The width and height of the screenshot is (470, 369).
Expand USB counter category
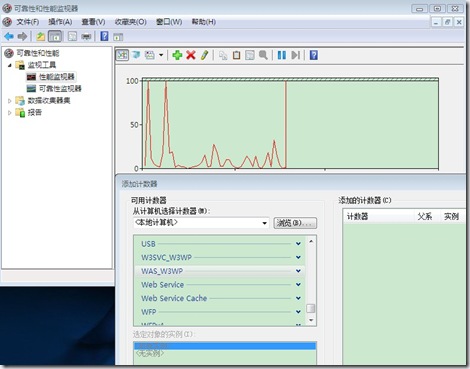(298, 244)
